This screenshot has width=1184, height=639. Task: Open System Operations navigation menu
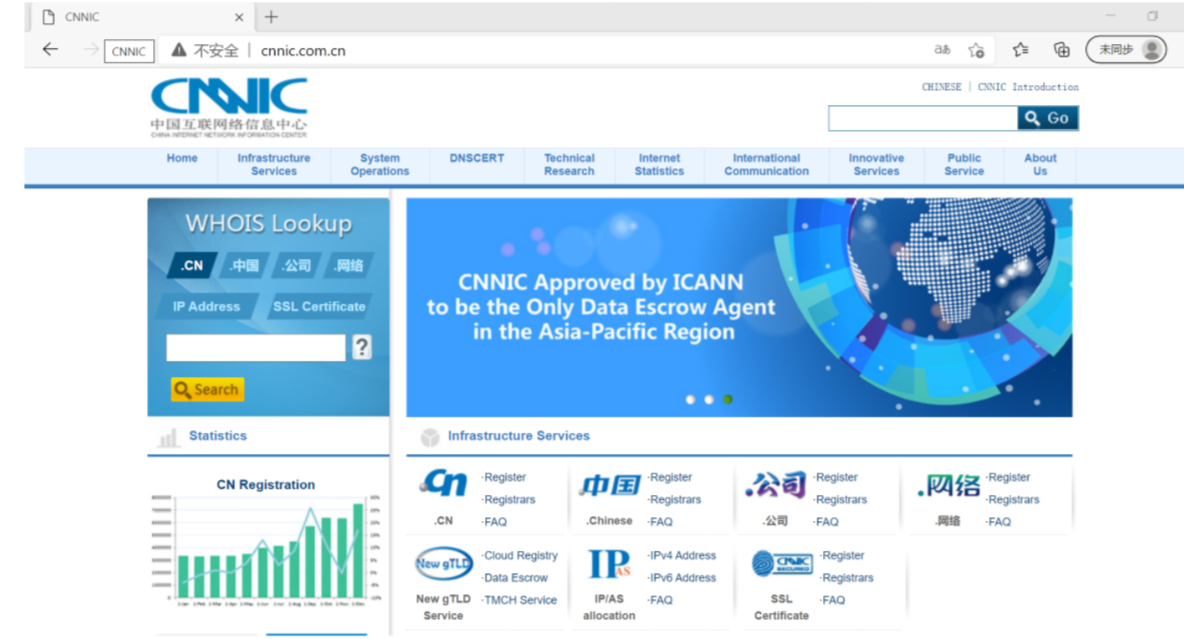click(x=380, y=165)
